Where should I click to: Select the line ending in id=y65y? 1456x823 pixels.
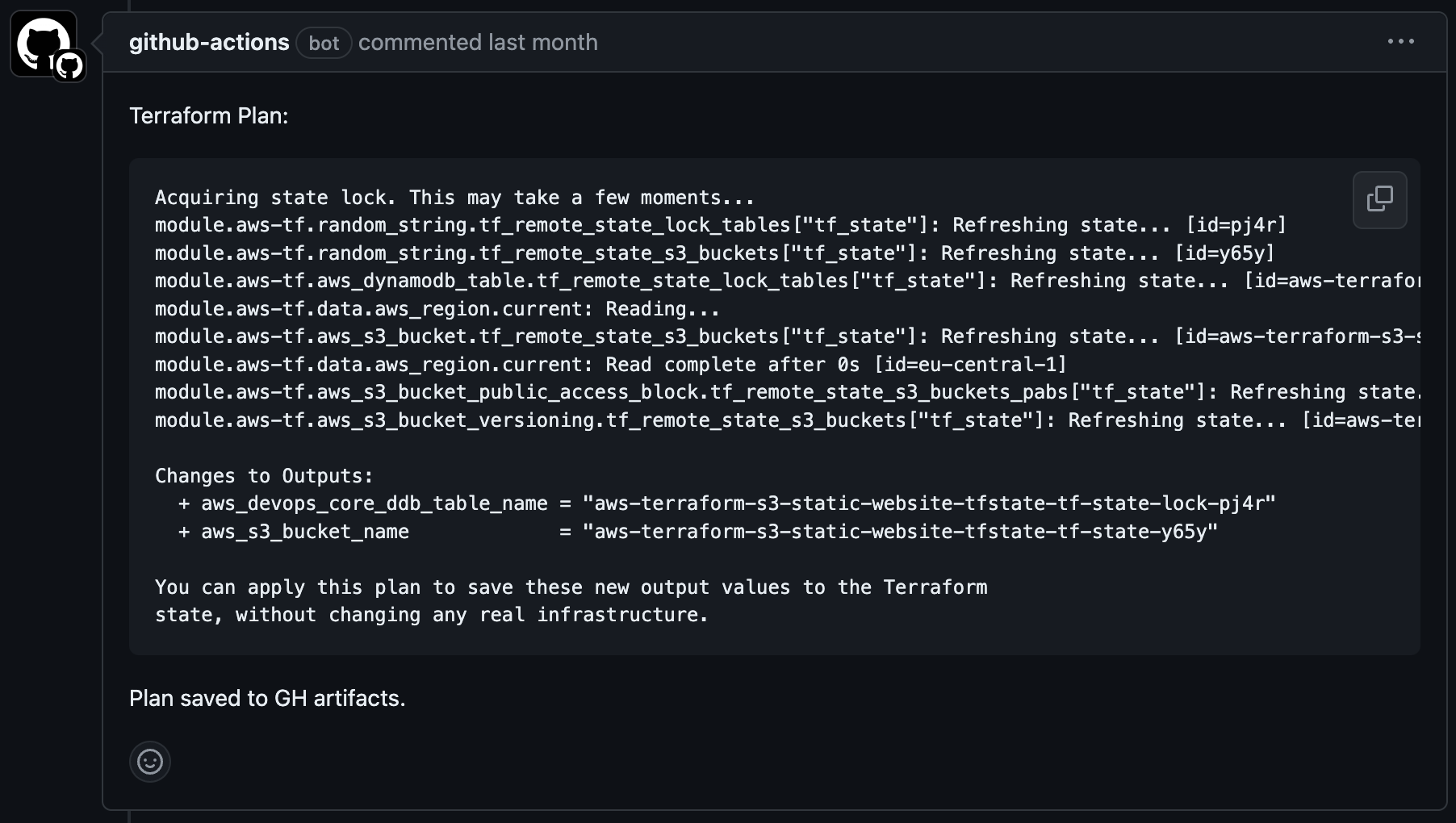tap(715, 253)
